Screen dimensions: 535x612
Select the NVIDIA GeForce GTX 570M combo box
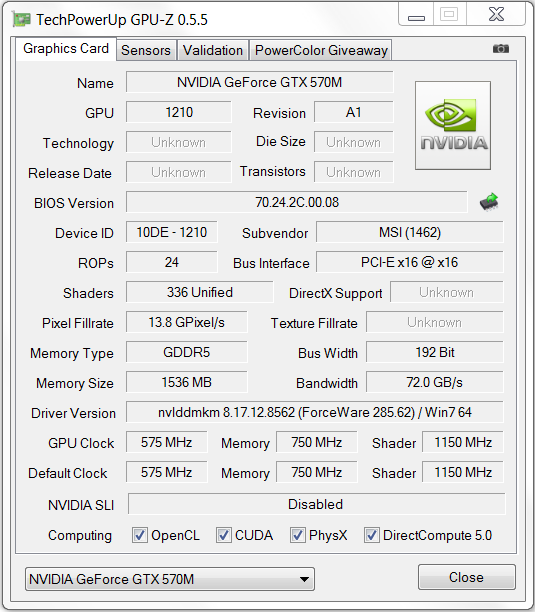[170, 579]
